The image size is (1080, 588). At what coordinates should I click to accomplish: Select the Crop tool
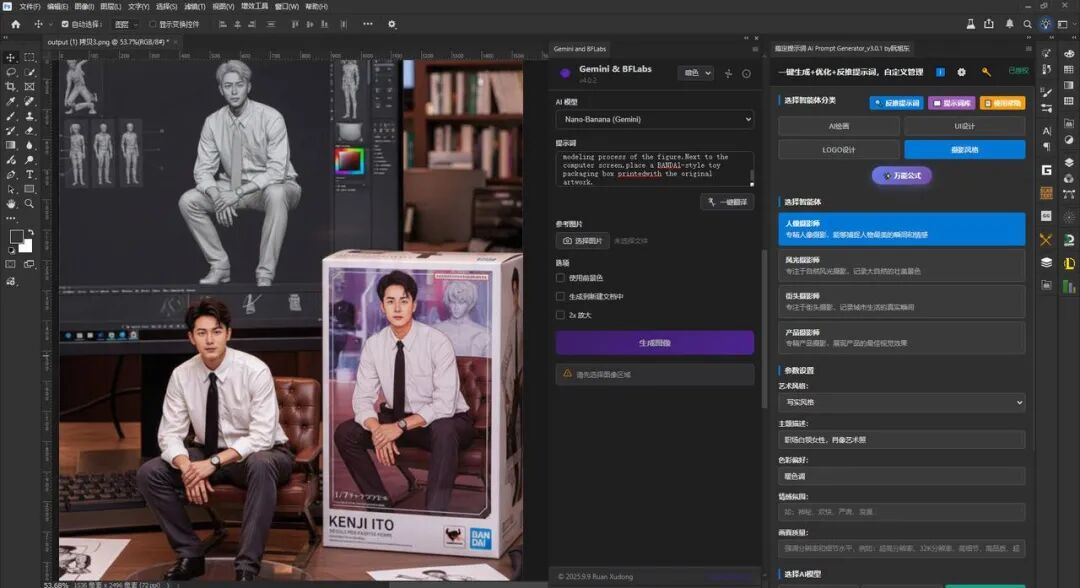pyautogui.click(x=11, y=87)
